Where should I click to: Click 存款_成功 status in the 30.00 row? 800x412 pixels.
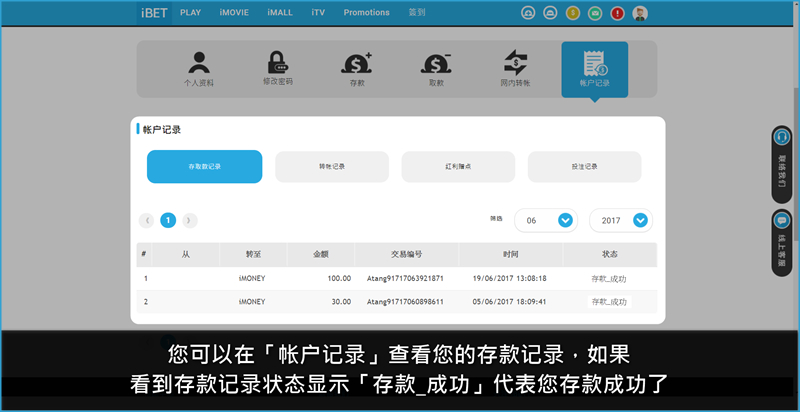pyautogui.click(x=609, y=302)
